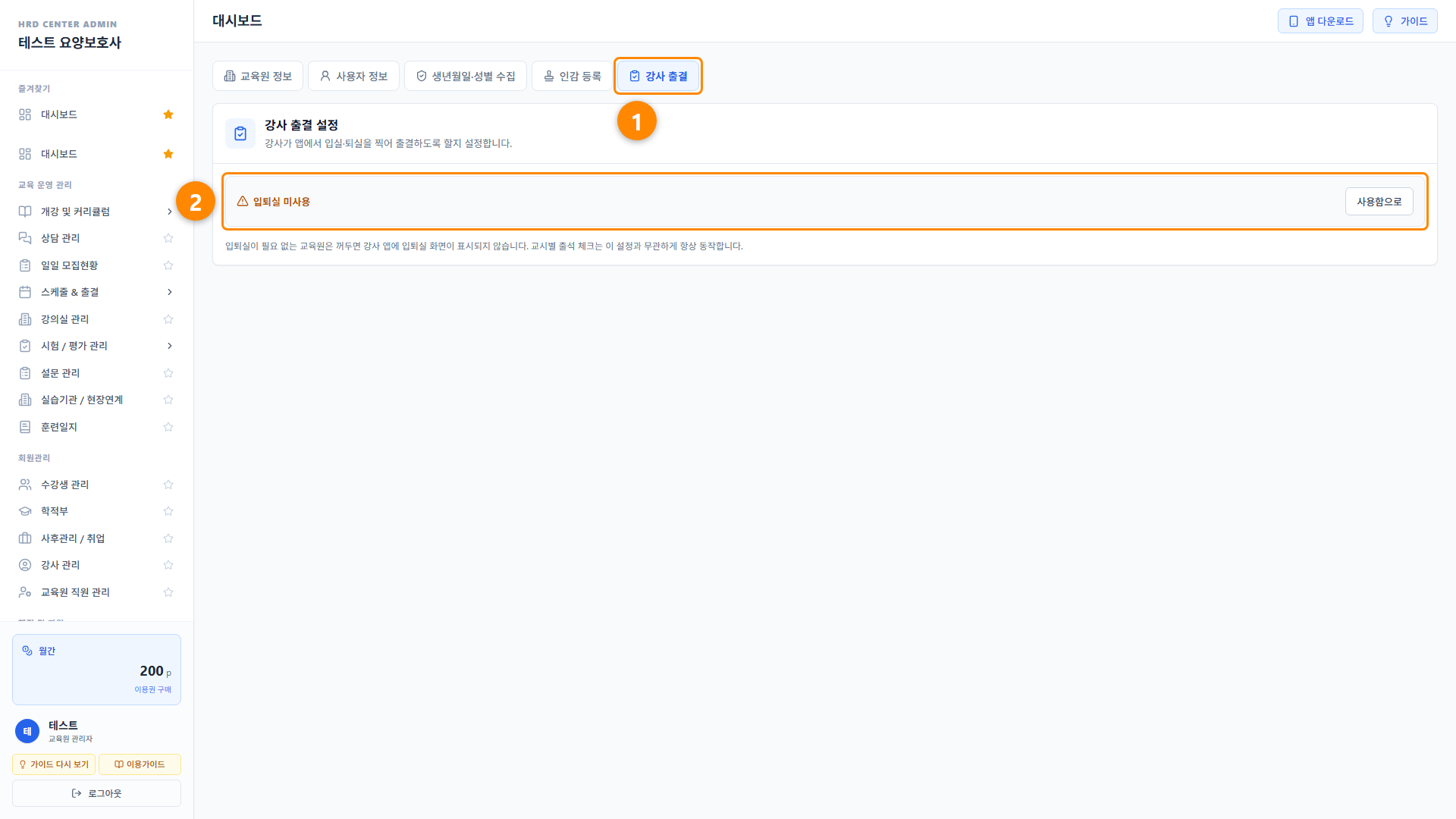
Task: Click the 테스트 user avatar circle
Action: (x=27, y=731)
